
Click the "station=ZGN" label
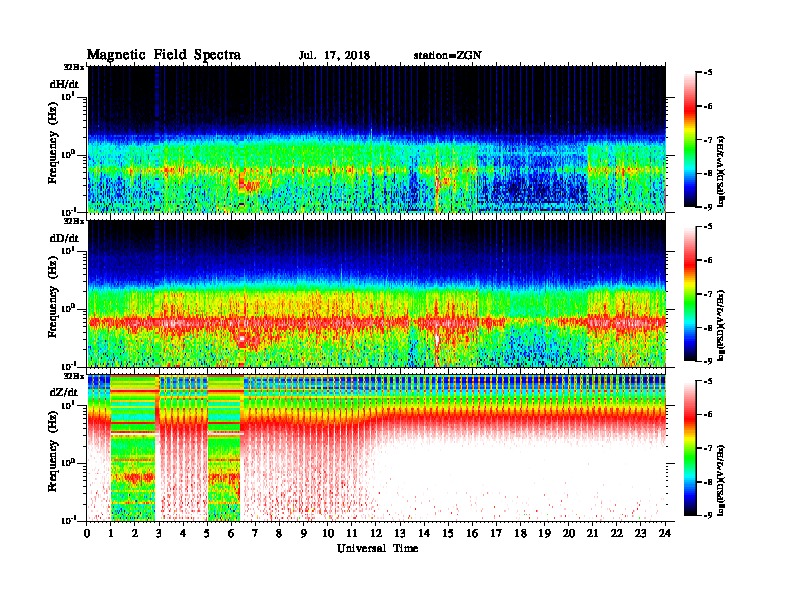click(447, 56)
